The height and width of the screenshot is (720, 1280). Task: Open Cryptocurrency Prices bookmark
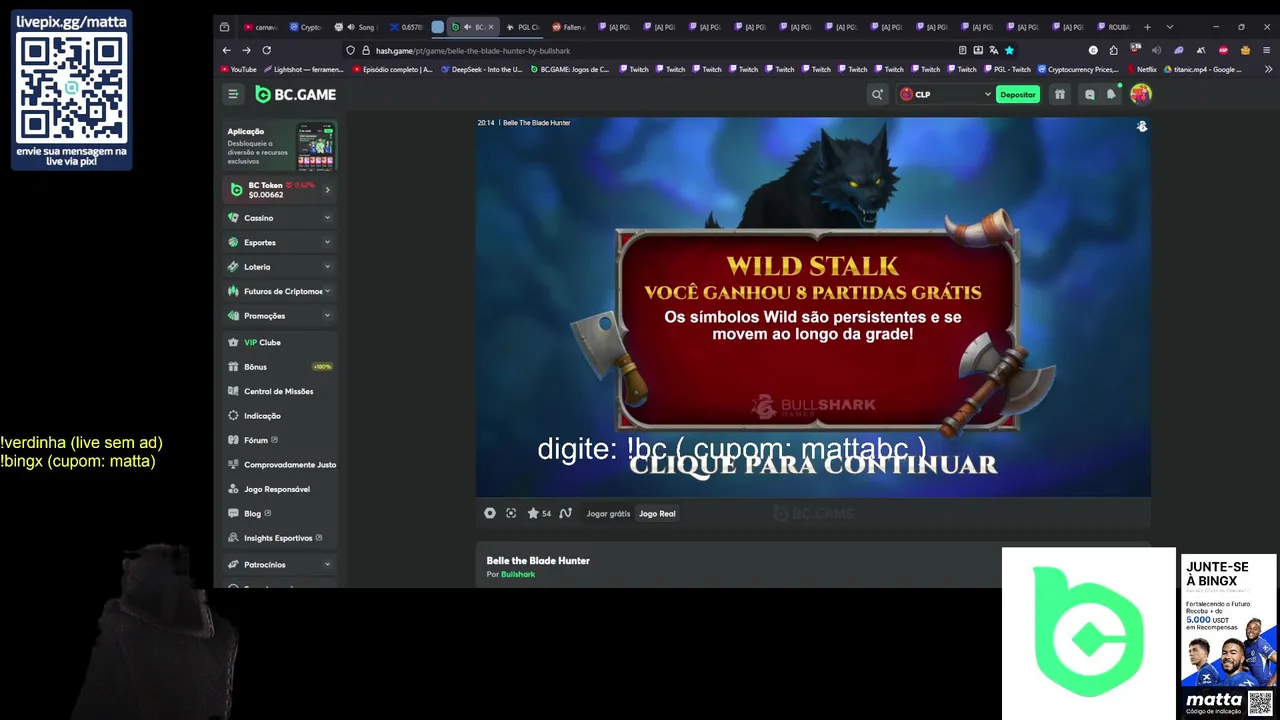1078,69
